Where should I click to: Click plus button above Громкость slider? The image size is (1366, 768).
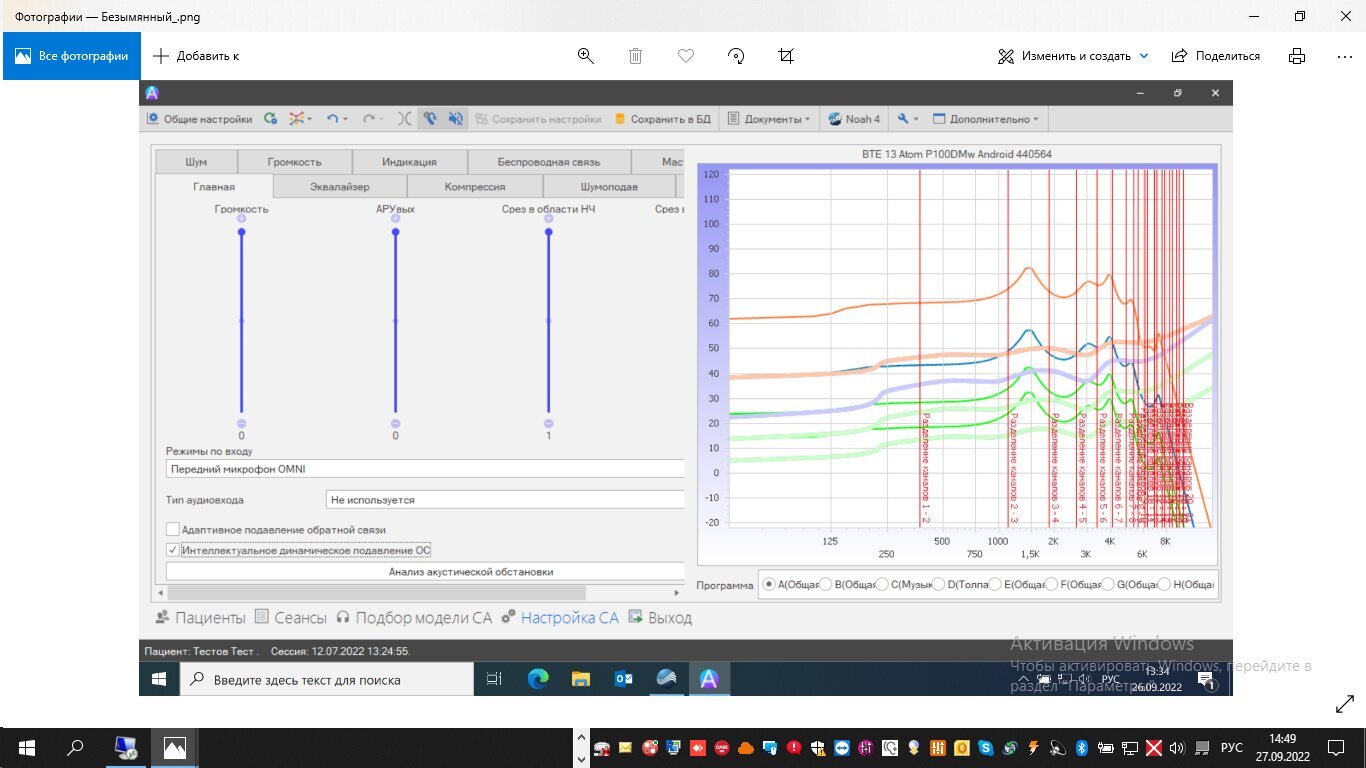pos(241,219)
